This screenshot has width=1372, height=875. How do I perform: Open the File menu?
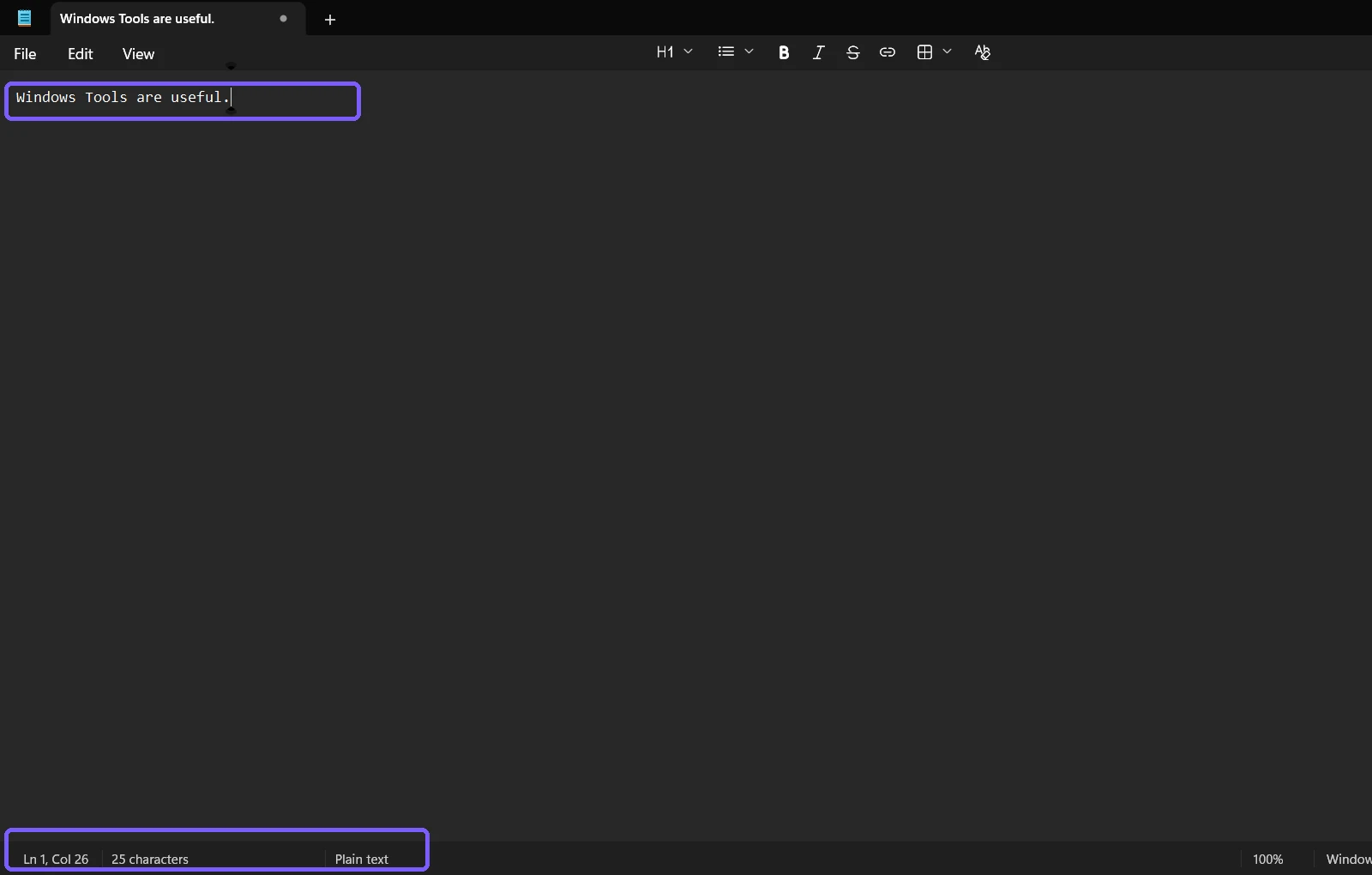click(25, 54)
